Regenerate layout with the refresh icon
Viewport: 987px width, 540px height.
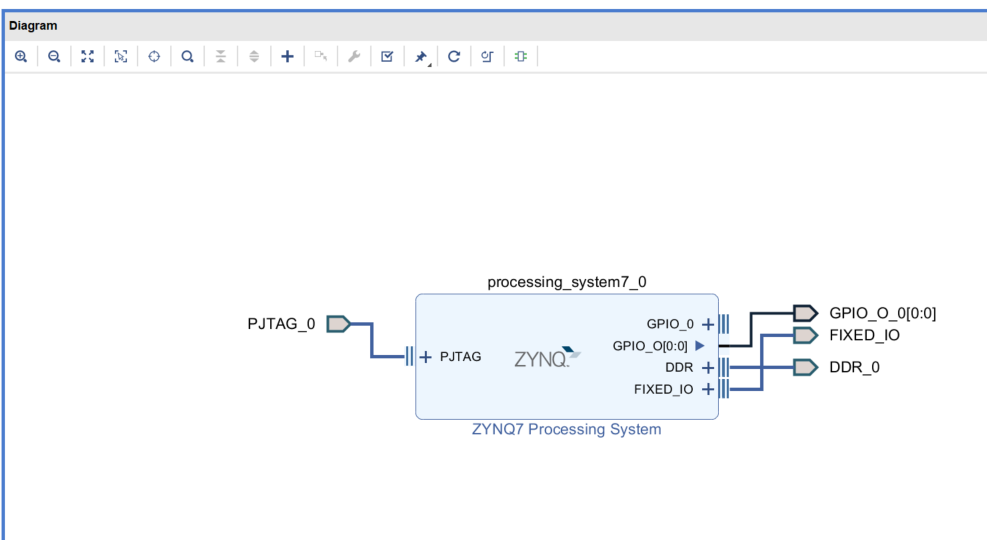[x=454, y=57]
